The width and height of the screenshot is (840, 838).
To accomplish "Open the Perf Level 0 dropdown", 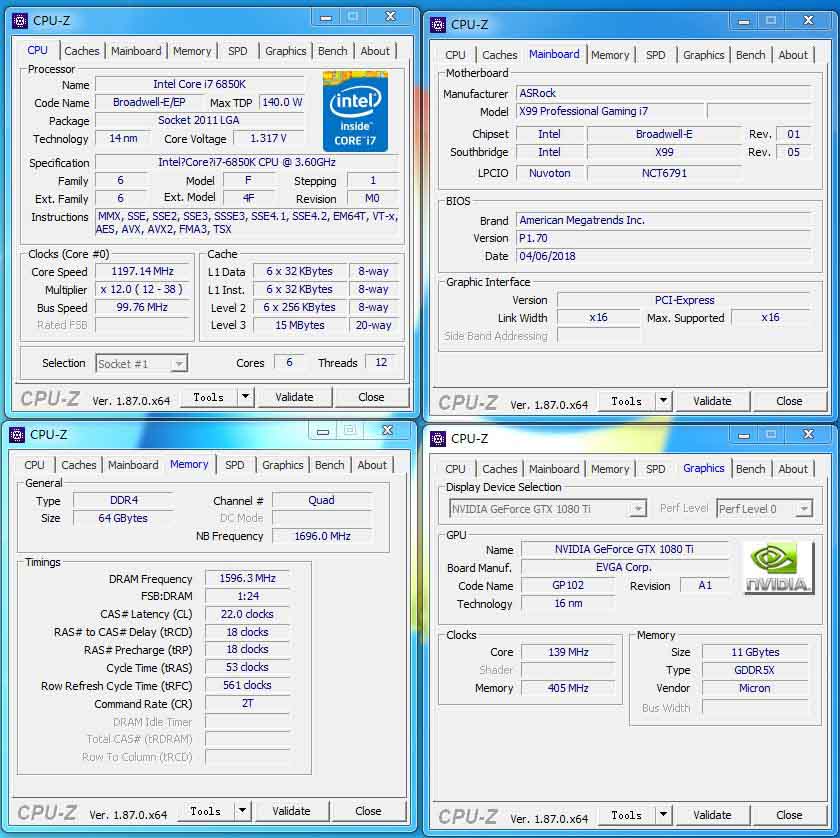I will pos(804,508).
